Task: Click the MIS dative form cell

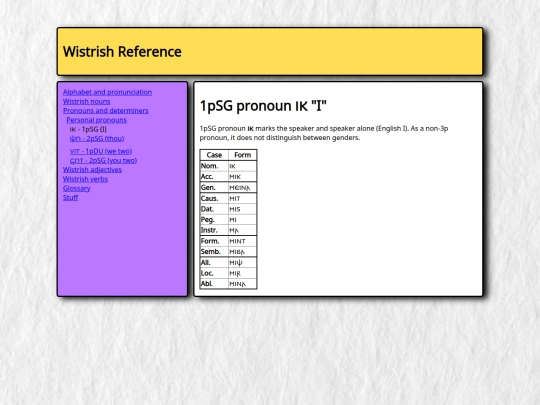Action: [242, 209]
